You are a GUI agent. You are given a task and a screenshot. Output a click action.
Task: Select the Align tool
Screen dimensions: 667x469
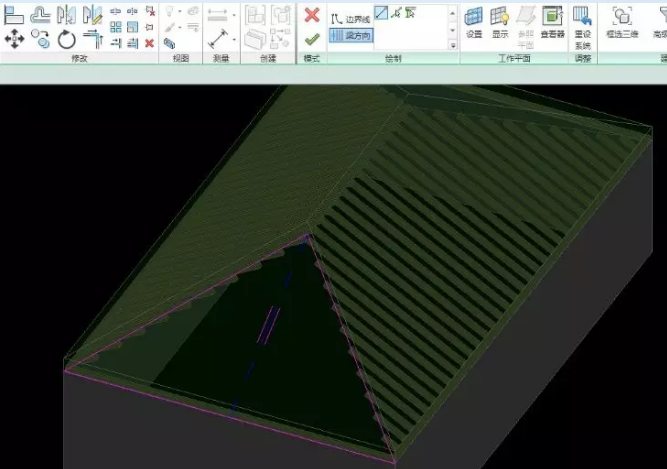coord(14,15)
